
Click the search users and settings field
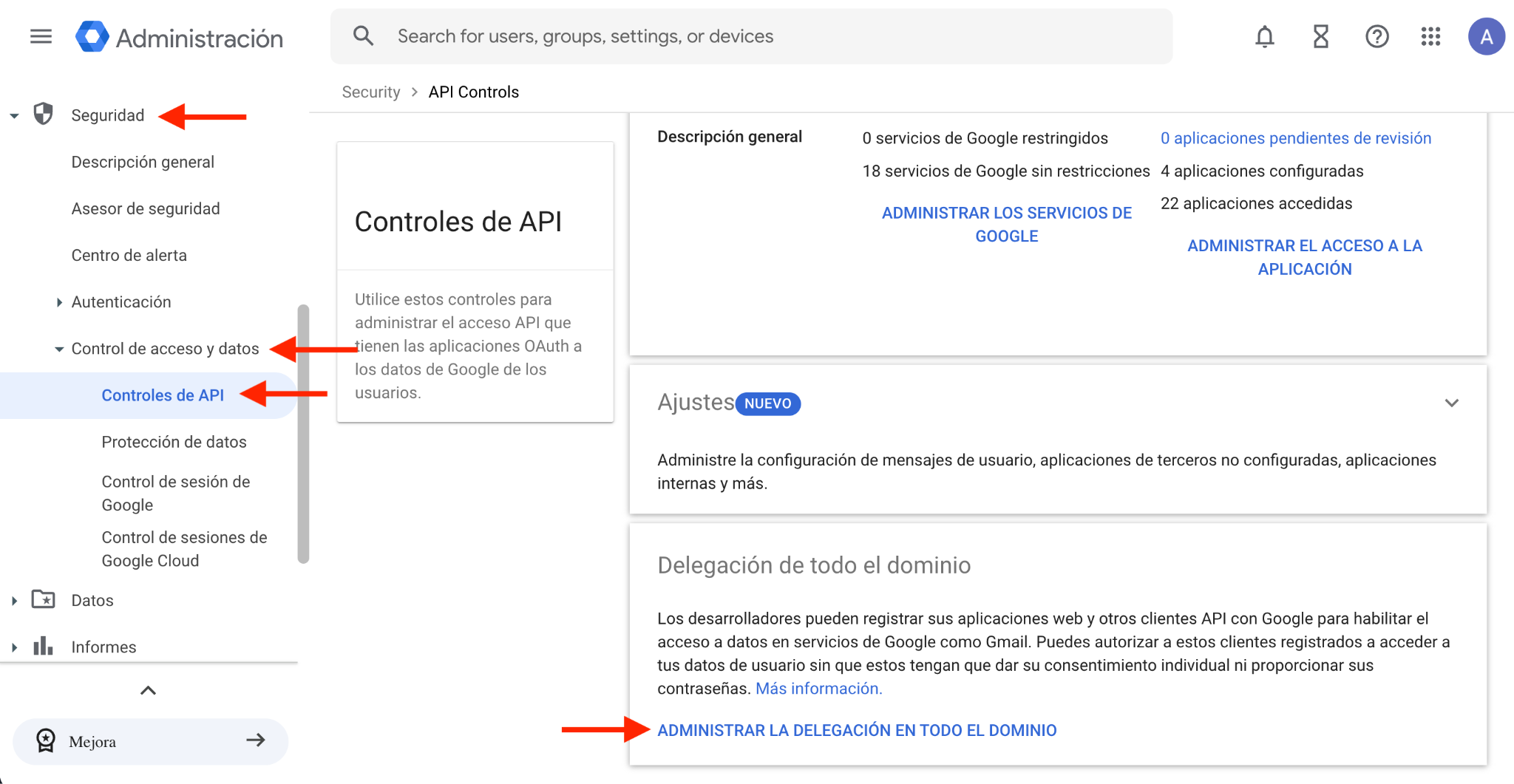pos(750,36)
